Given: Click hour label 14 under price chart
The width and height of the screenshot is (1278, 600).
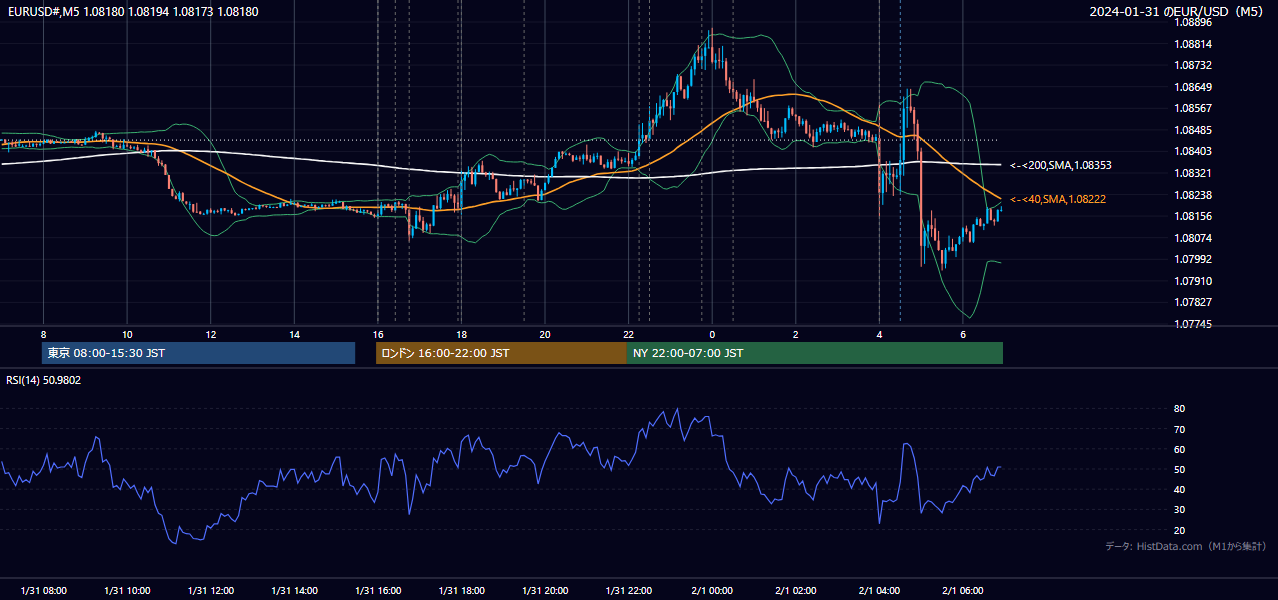Looking at the screenshot, I should [294, 334].
